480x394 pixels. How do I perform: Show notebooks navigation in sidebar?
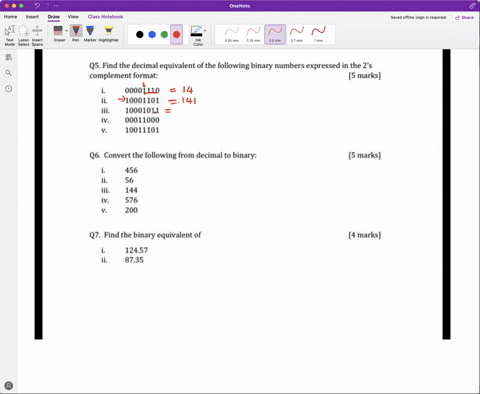[x=9, y=57]
